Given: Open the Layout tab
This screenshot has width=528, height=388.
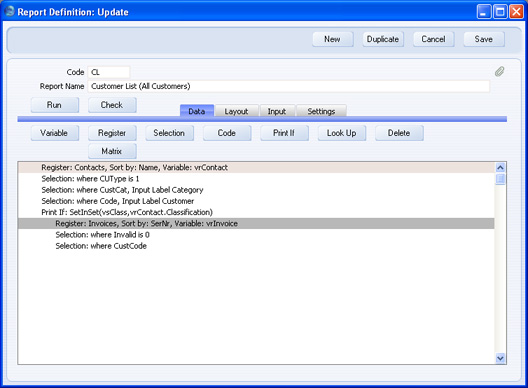Looking at the screenshot, I should 236,111.
